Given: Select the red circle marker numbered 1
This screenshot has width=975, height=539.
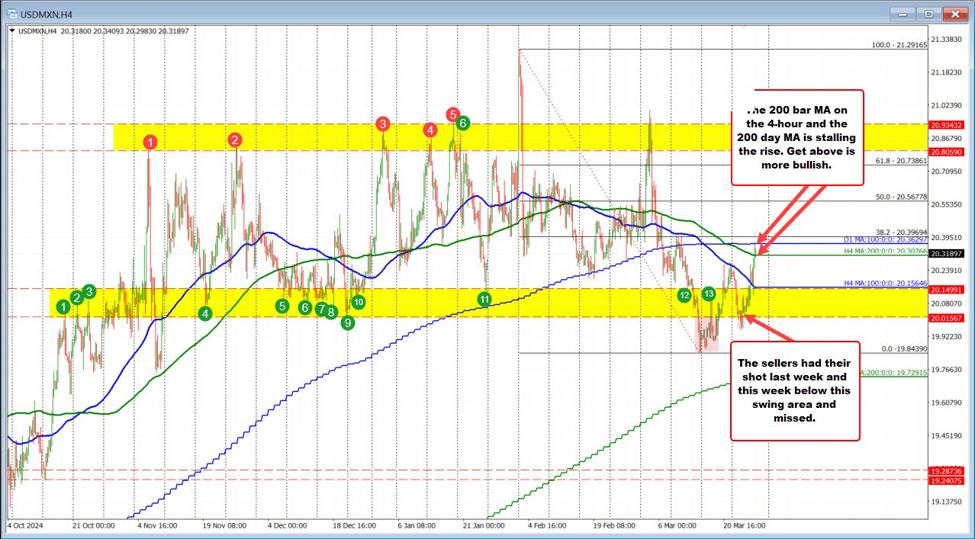Looking at the screenshot, I should coord(149,143).
